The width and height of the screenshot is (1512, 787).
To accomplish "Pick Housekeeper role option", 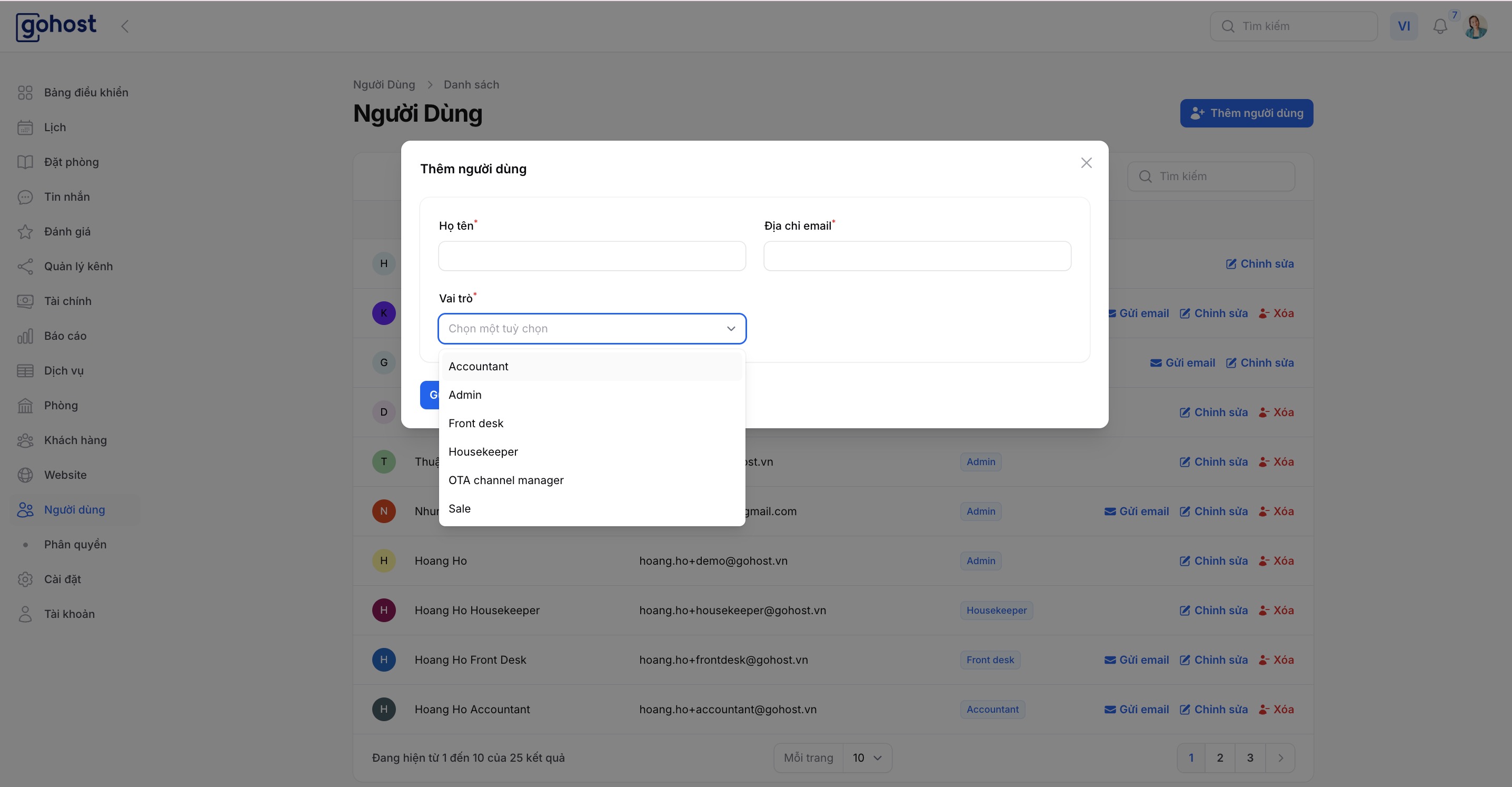I will click(x=592, y=451).
